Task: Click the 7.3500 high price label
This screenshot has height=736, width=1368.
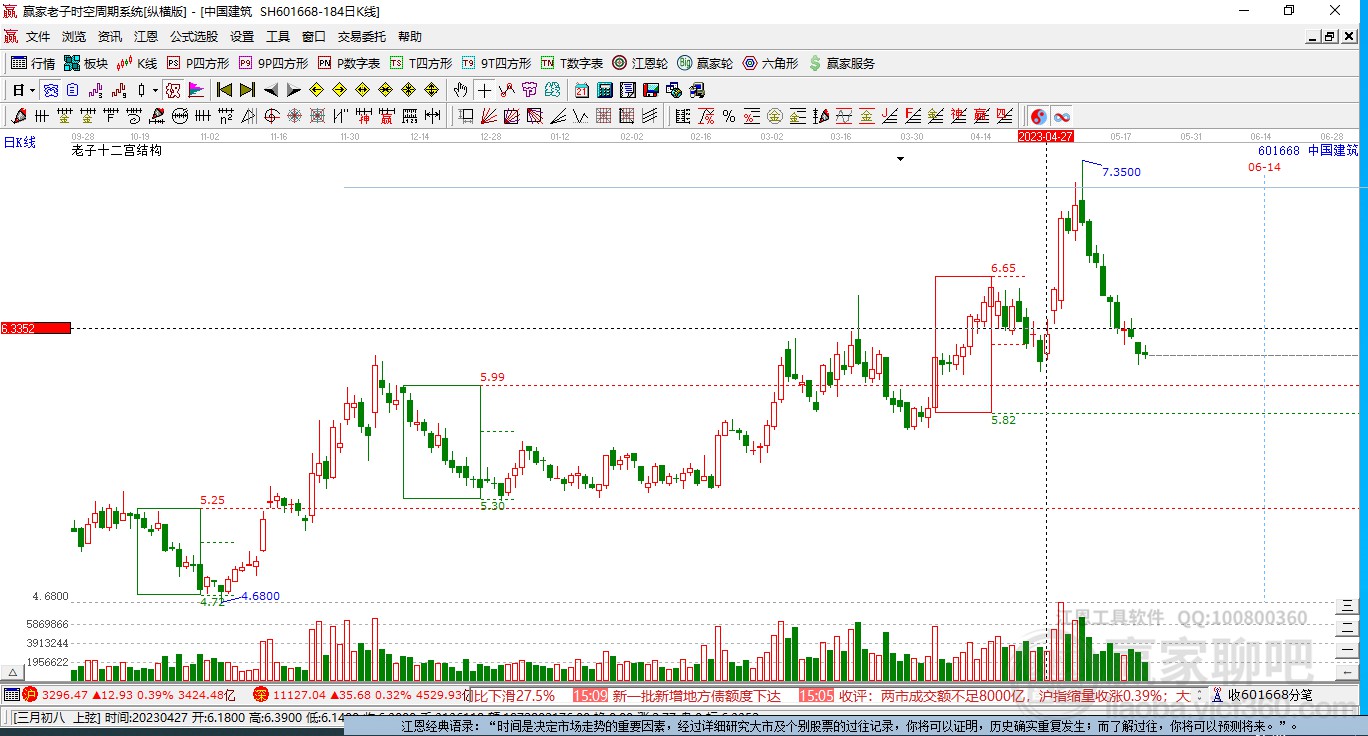Action: [1121, 172]
